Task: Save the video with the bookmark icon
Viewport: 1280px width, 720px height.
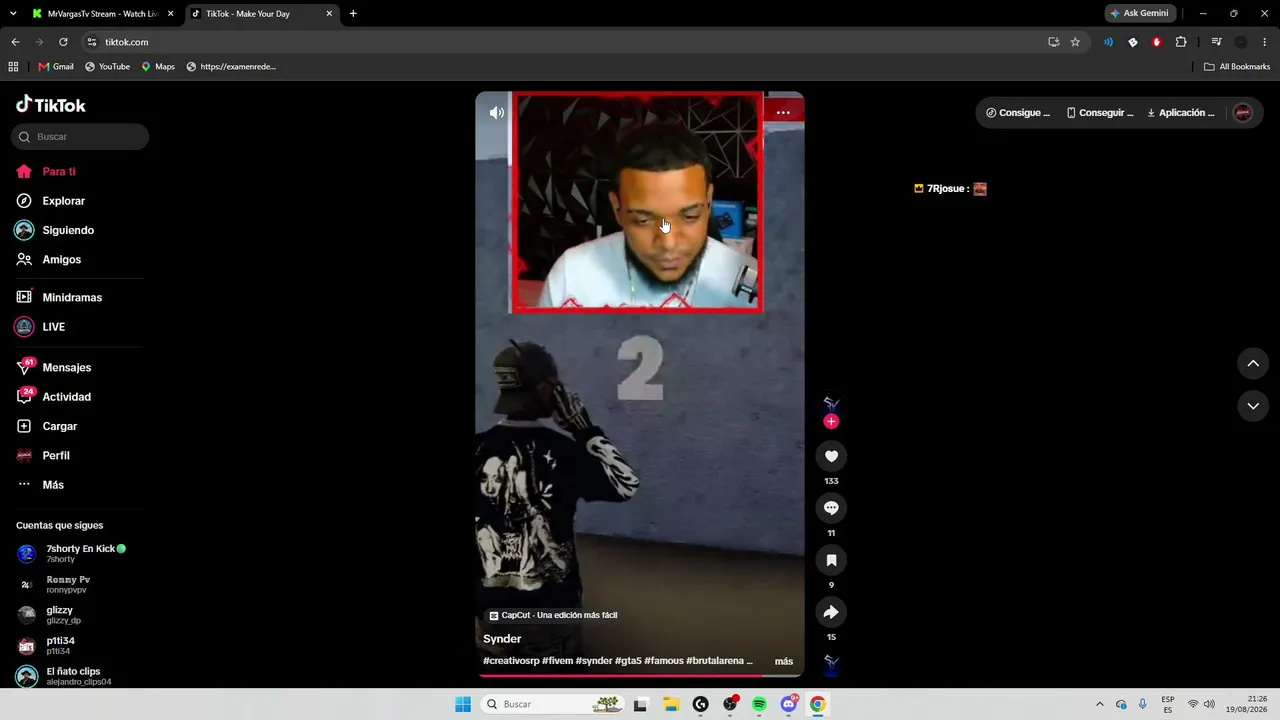Action: tap(831, 560)
